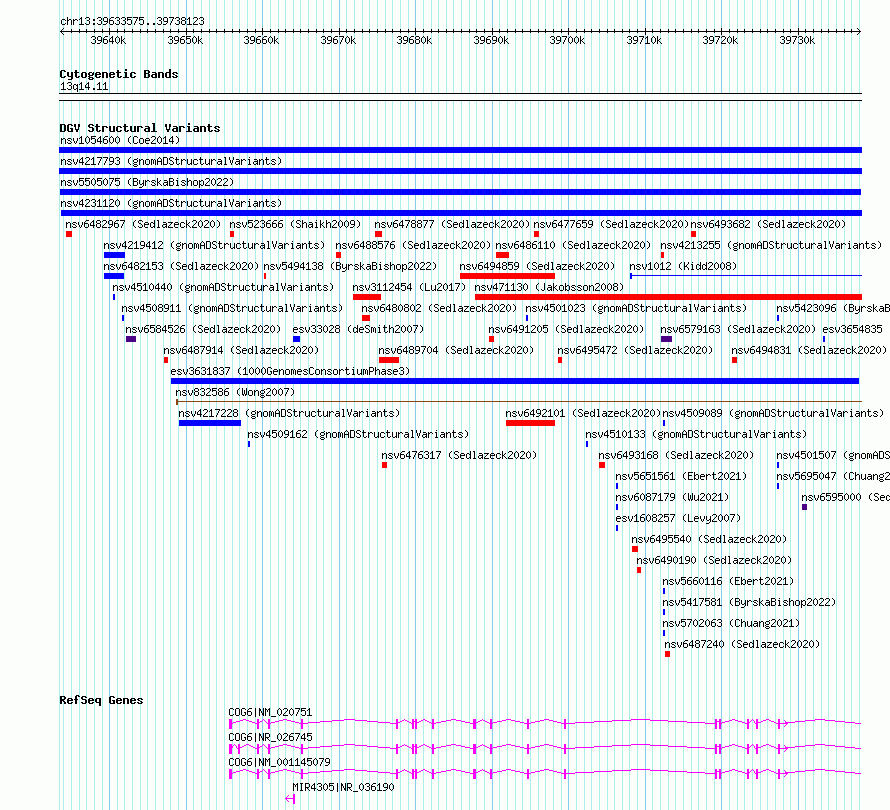This screenshot has height=810, width=890.
Task: Select red marker under nsv6482967
Action: (x=69, y=234)
